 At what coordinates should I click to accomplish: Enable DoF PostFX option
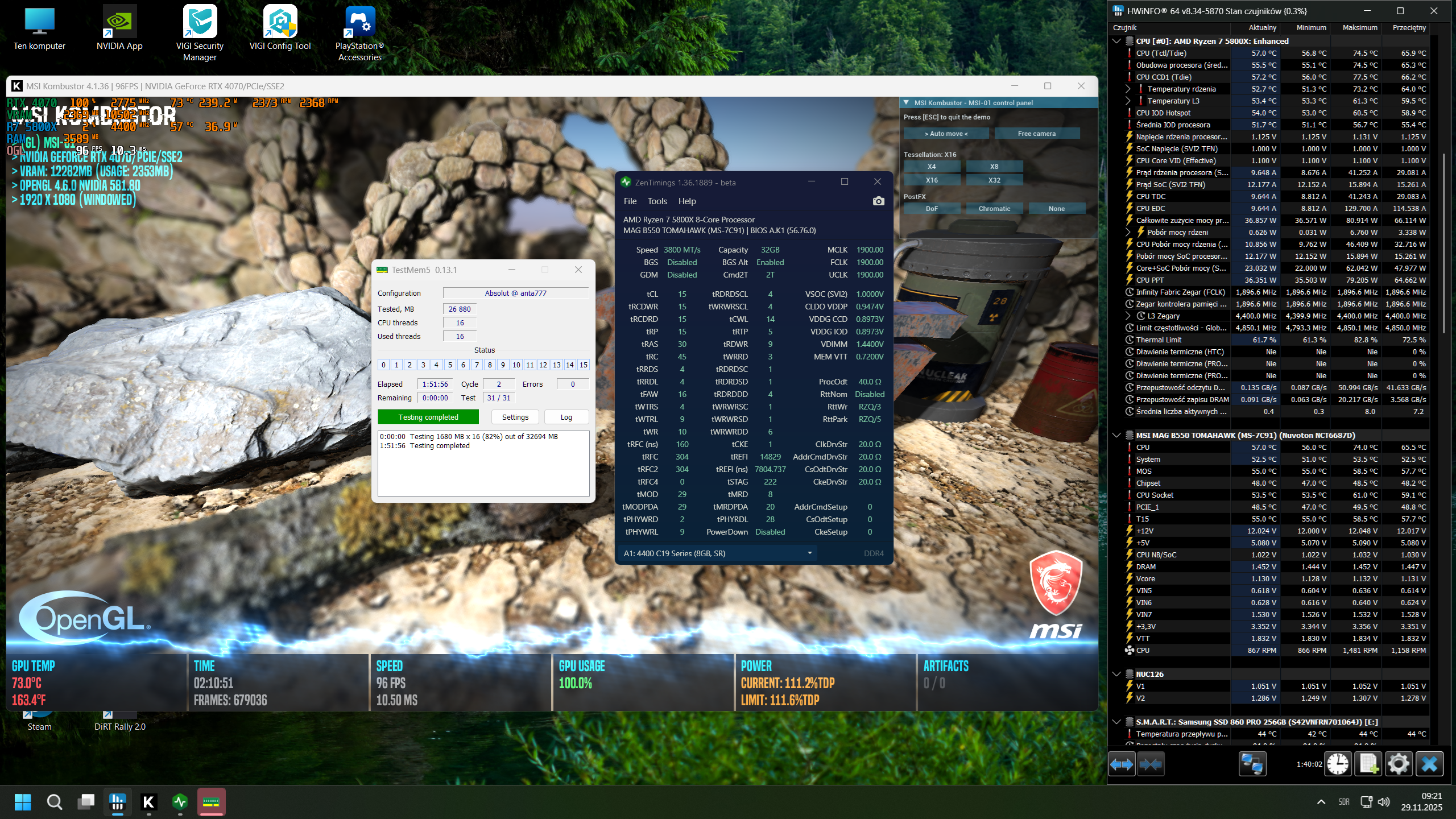point(932,209)
